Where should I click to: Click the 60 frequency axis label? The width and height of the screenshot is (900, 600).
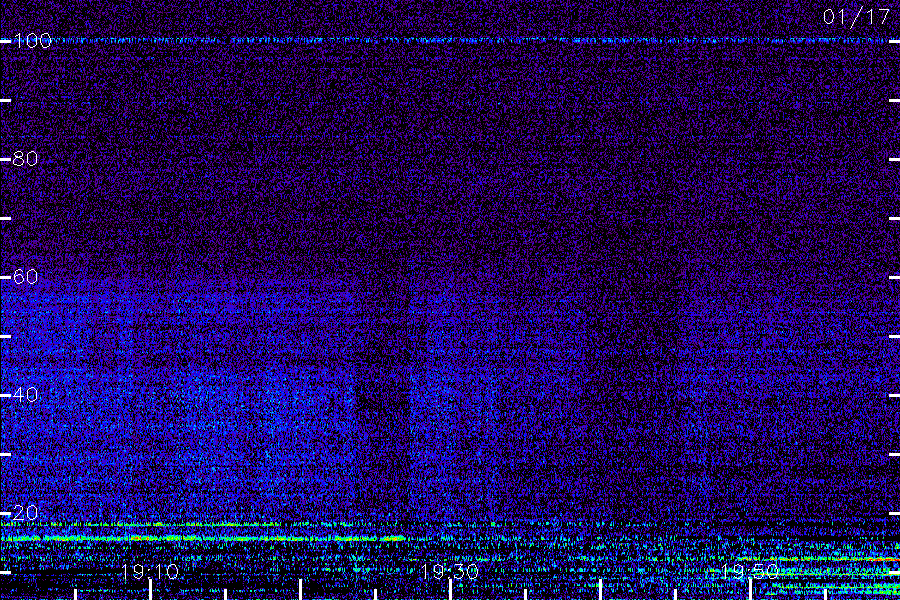click(x=25, y=277)
